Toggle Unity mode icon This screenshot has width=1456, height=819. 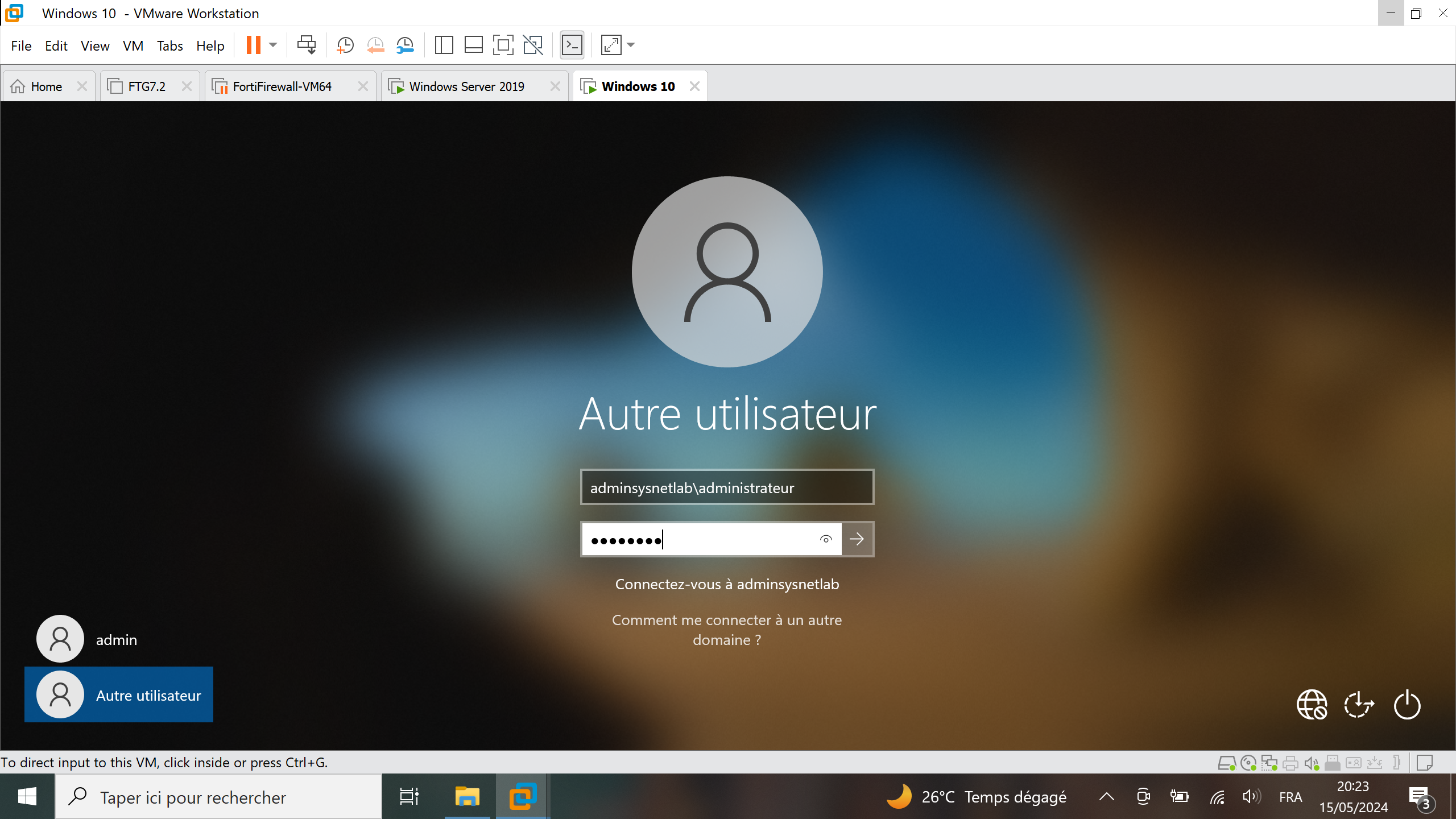coord(533,45)
